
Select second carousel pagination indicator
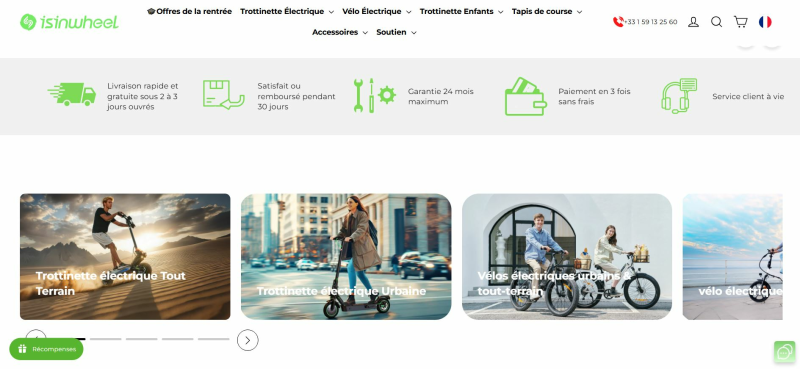coord(106,339)
